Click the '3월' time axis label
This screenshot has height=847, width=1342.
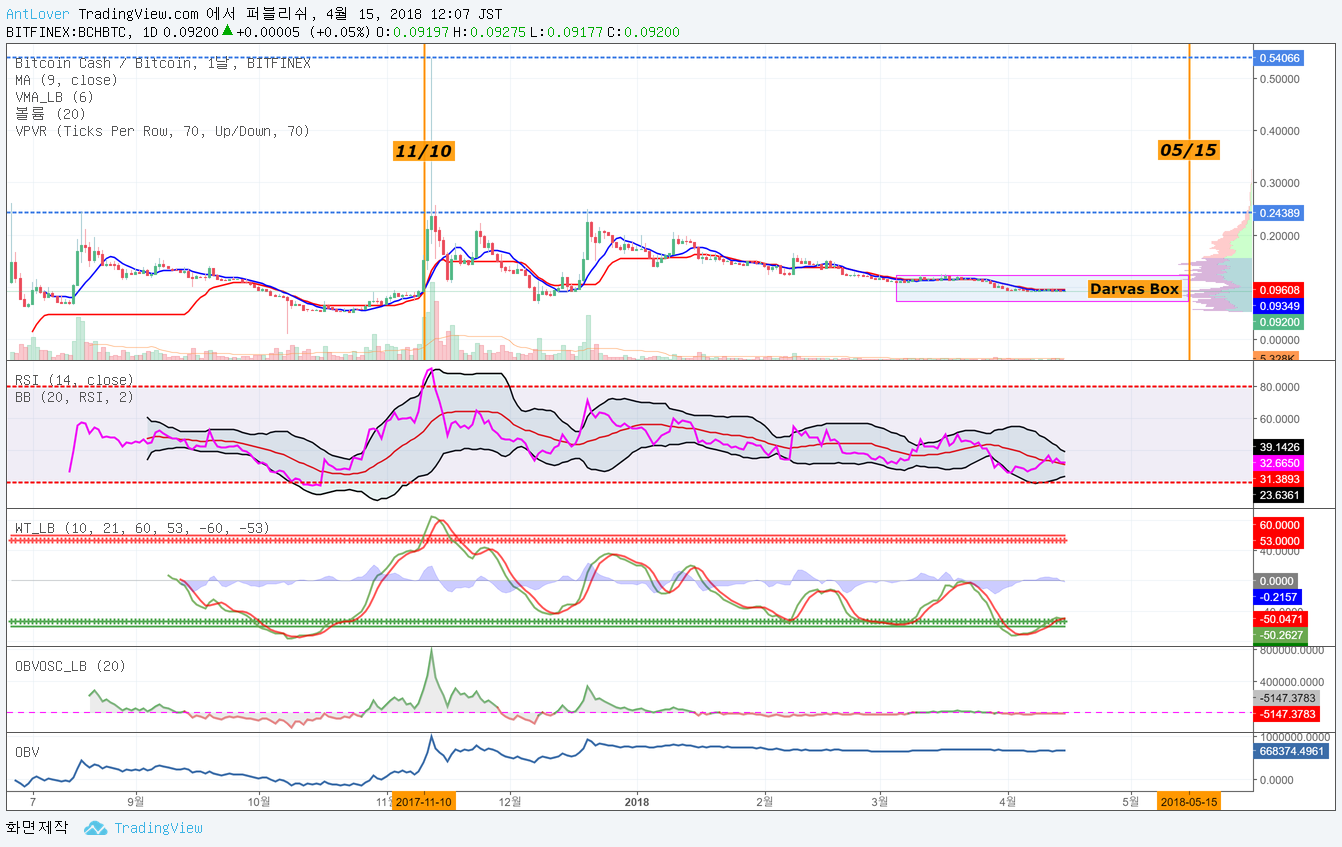pos(881,802)
